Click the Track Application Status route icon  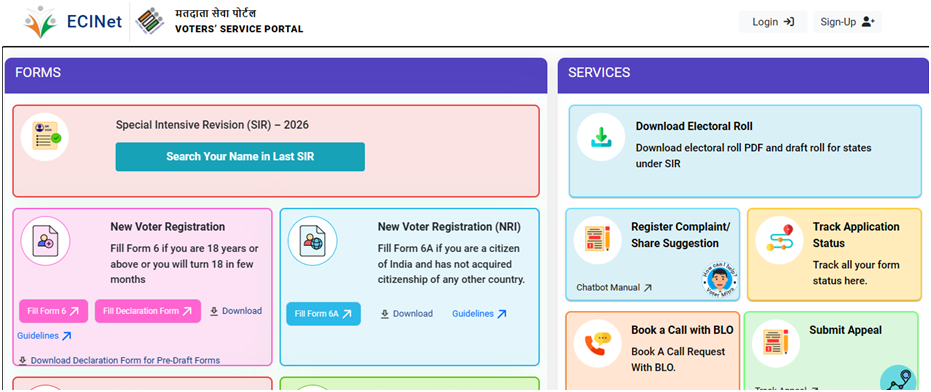point(779,241)
